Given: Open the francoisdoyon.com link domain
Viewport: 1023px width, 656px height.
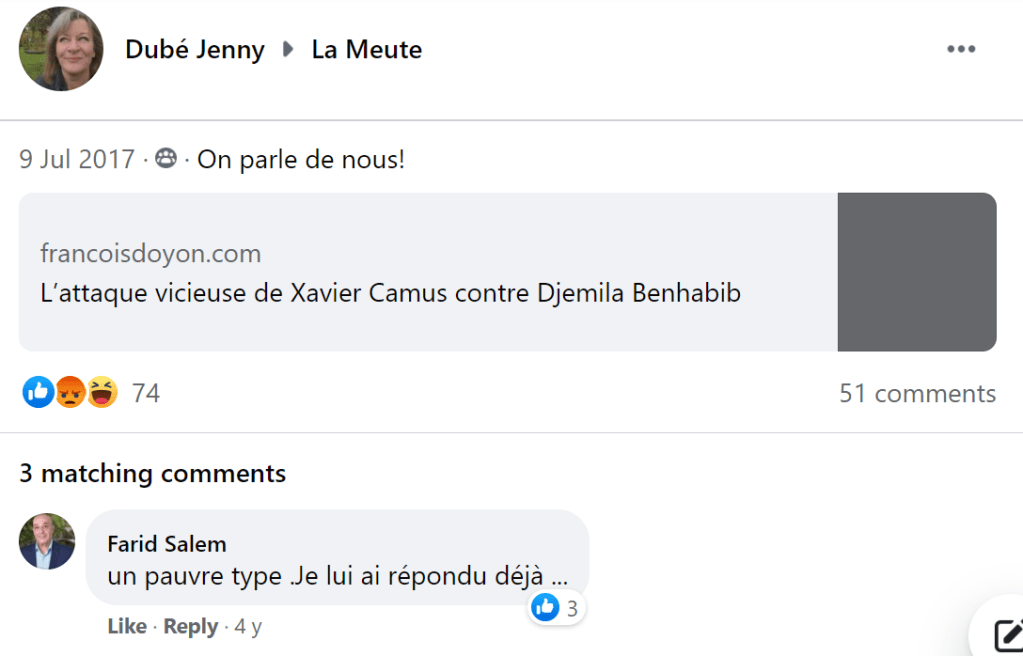Looking at the screenshot, I should [150, 253].
